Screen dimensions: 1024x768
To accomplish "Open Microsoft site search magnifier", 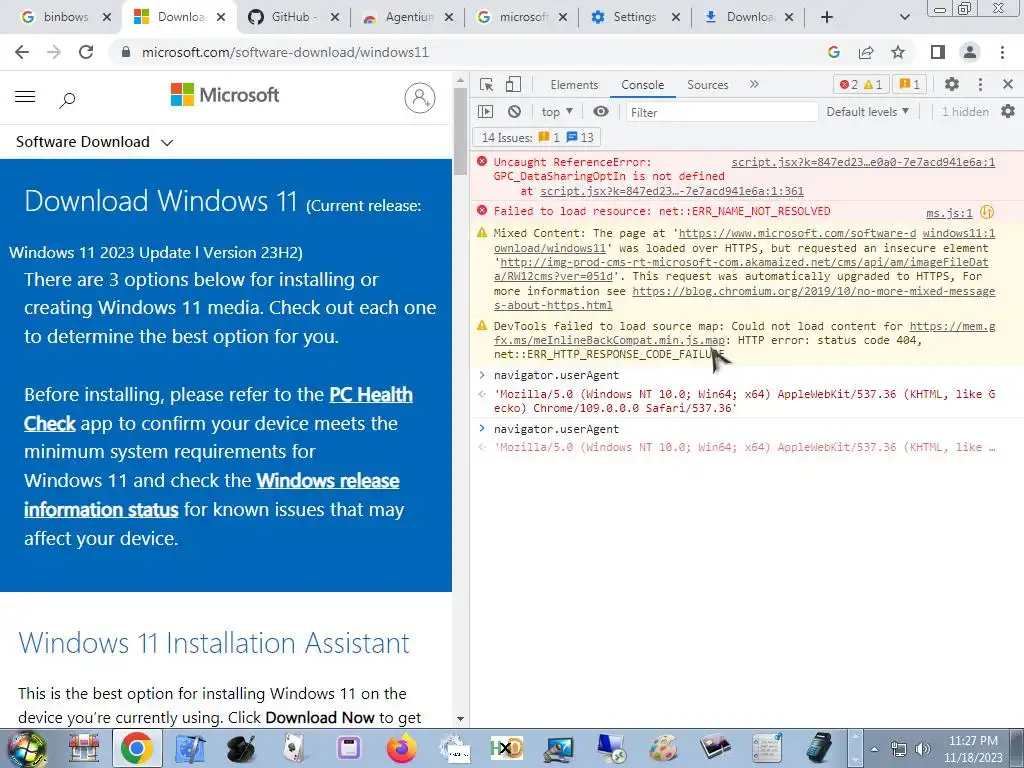I will coord(67,100).
